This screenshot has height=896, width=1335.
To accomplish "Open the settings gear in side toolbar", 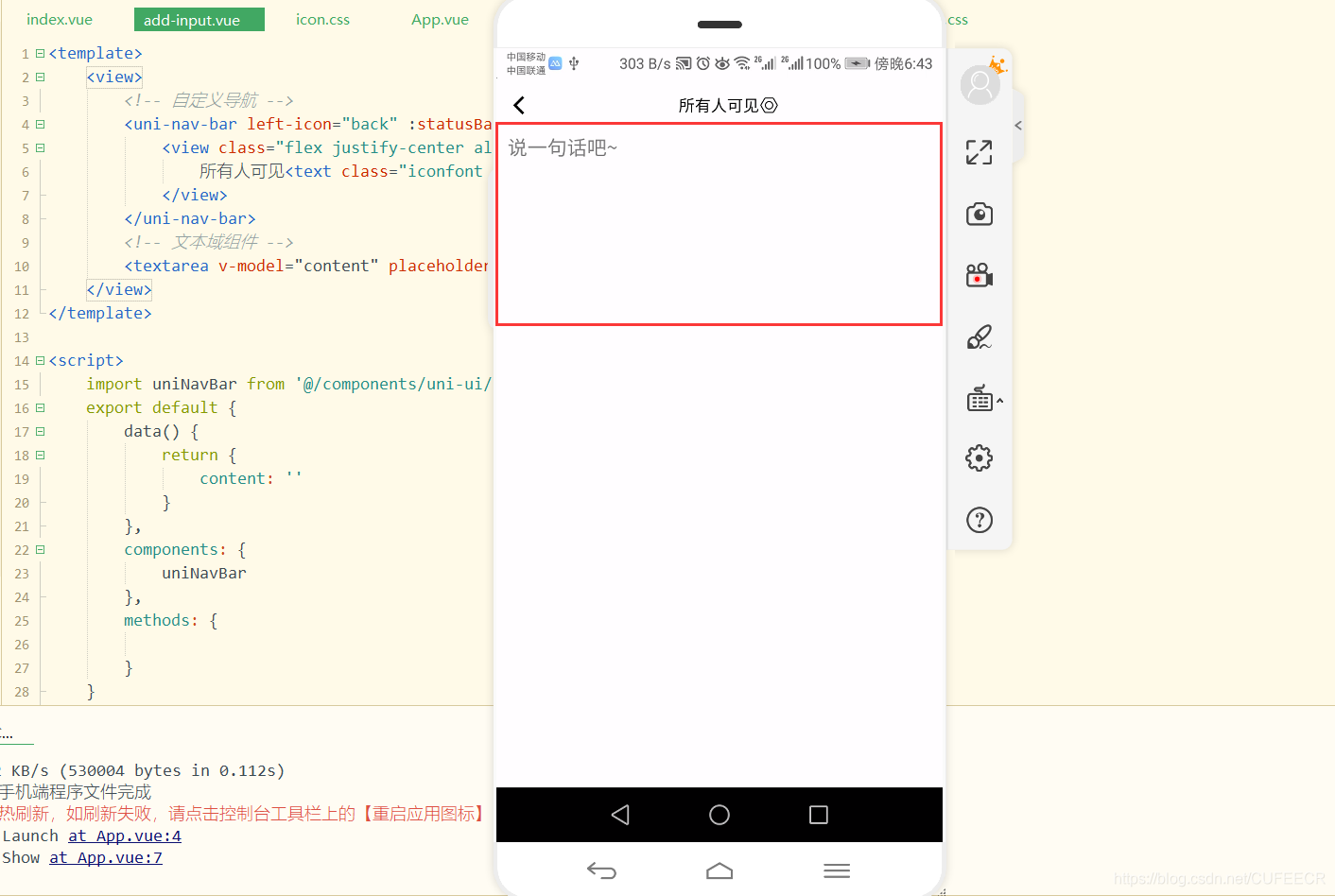I will [x=980, y=458].
